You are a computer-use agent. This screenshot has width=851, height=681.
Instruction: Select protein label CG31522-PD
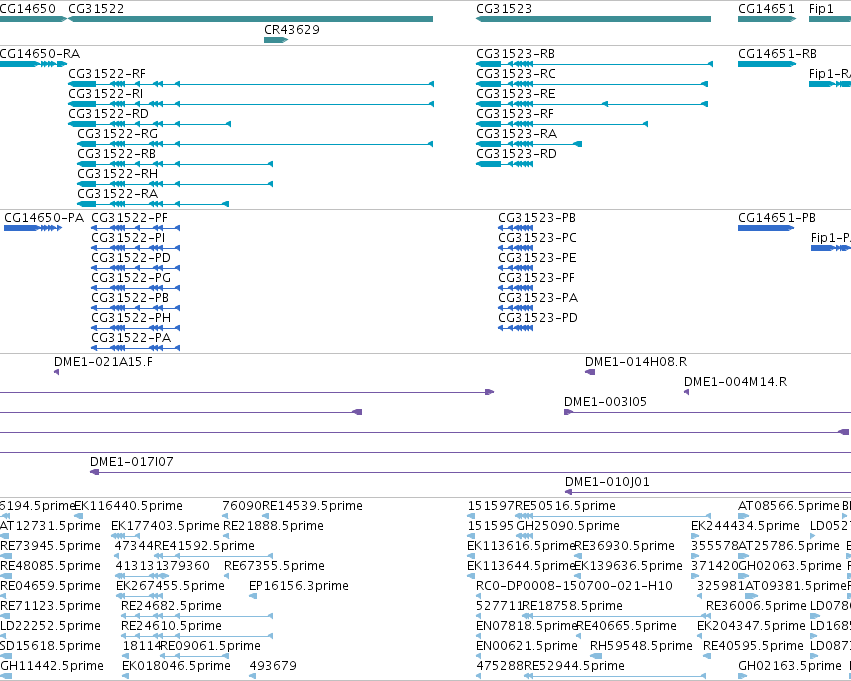click(x=131, y=258)
